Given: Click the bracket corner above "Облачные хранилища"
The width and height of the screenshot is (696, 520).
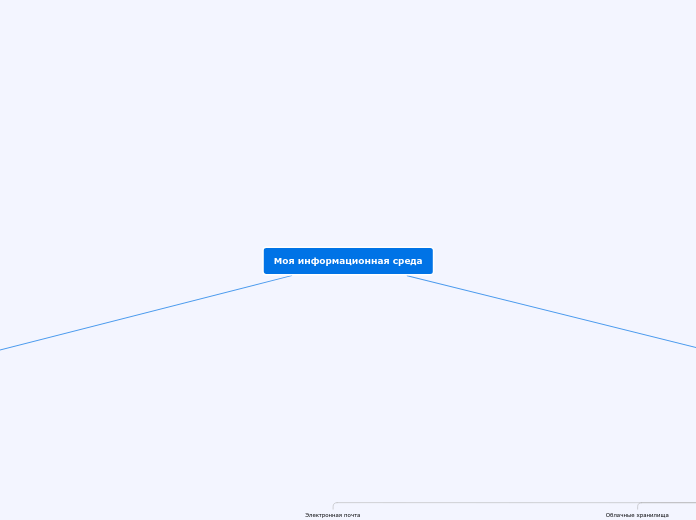Looking at the screenshot, I should click(x=640, y=505).
